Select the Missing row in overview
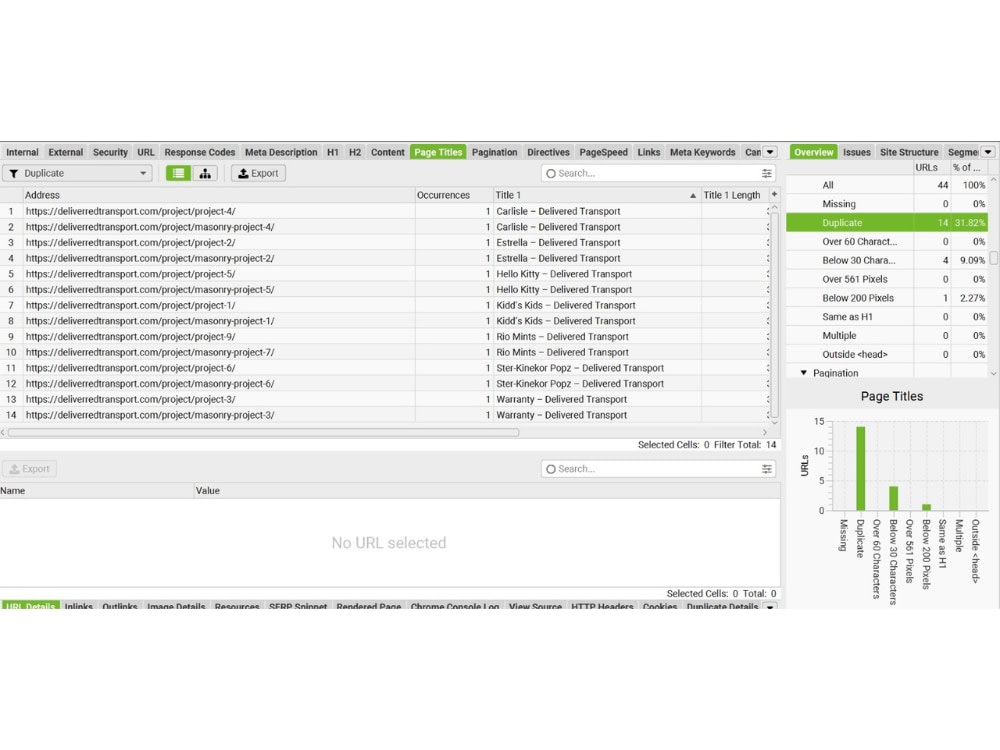Screen dimensions: 1000x750 887,204
